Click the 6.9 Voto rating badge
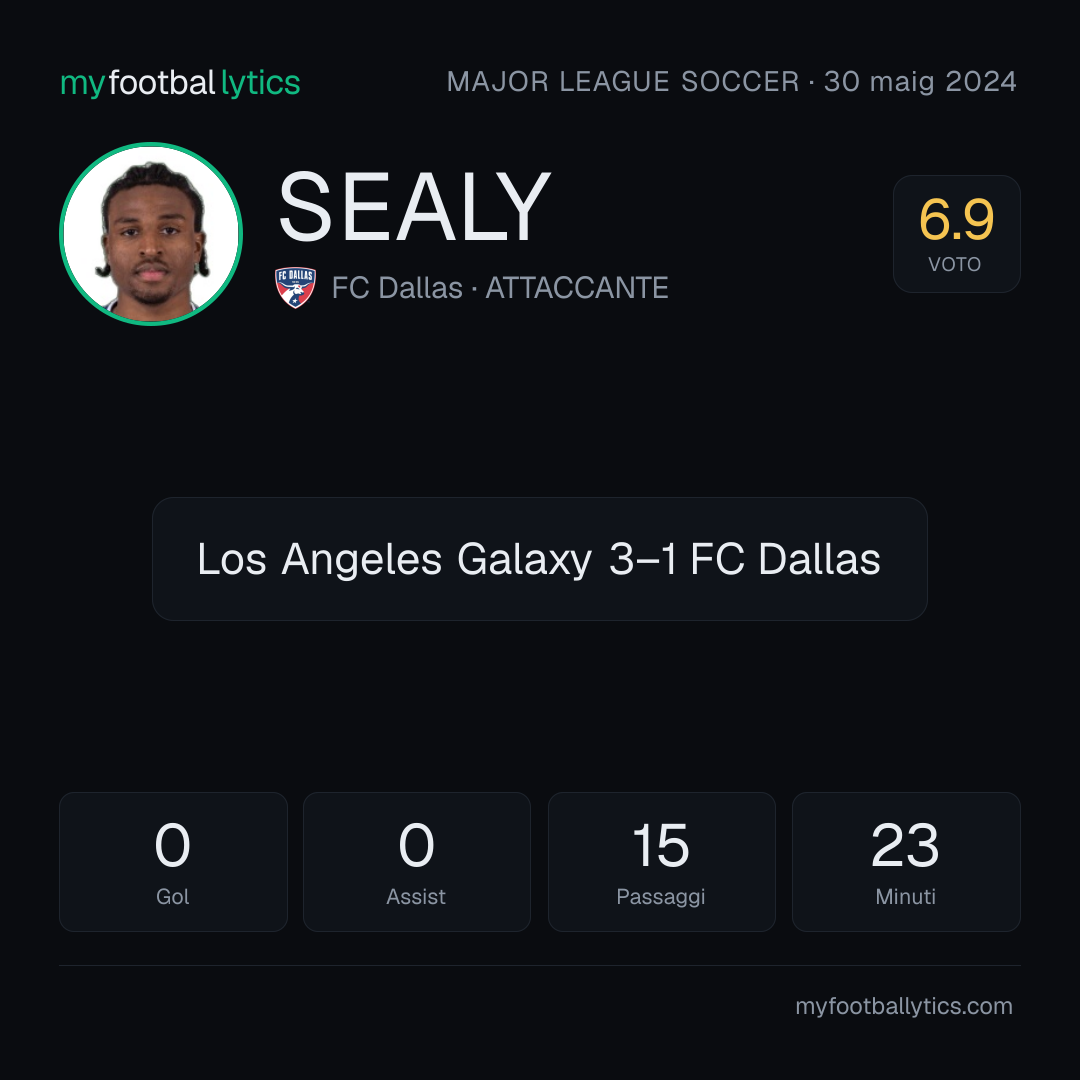This screenshot has height=1080, width=1080. [957, 233]
